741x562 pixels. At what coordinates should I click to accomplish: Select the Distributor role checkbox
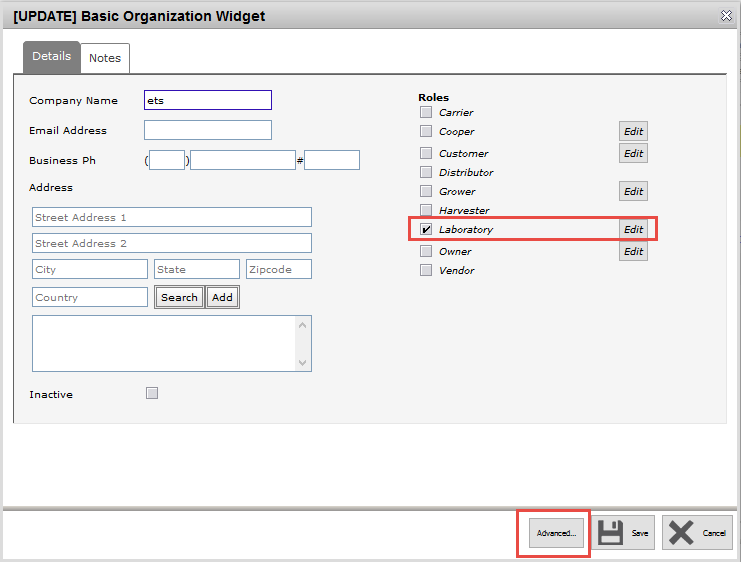tap(426, 172)
